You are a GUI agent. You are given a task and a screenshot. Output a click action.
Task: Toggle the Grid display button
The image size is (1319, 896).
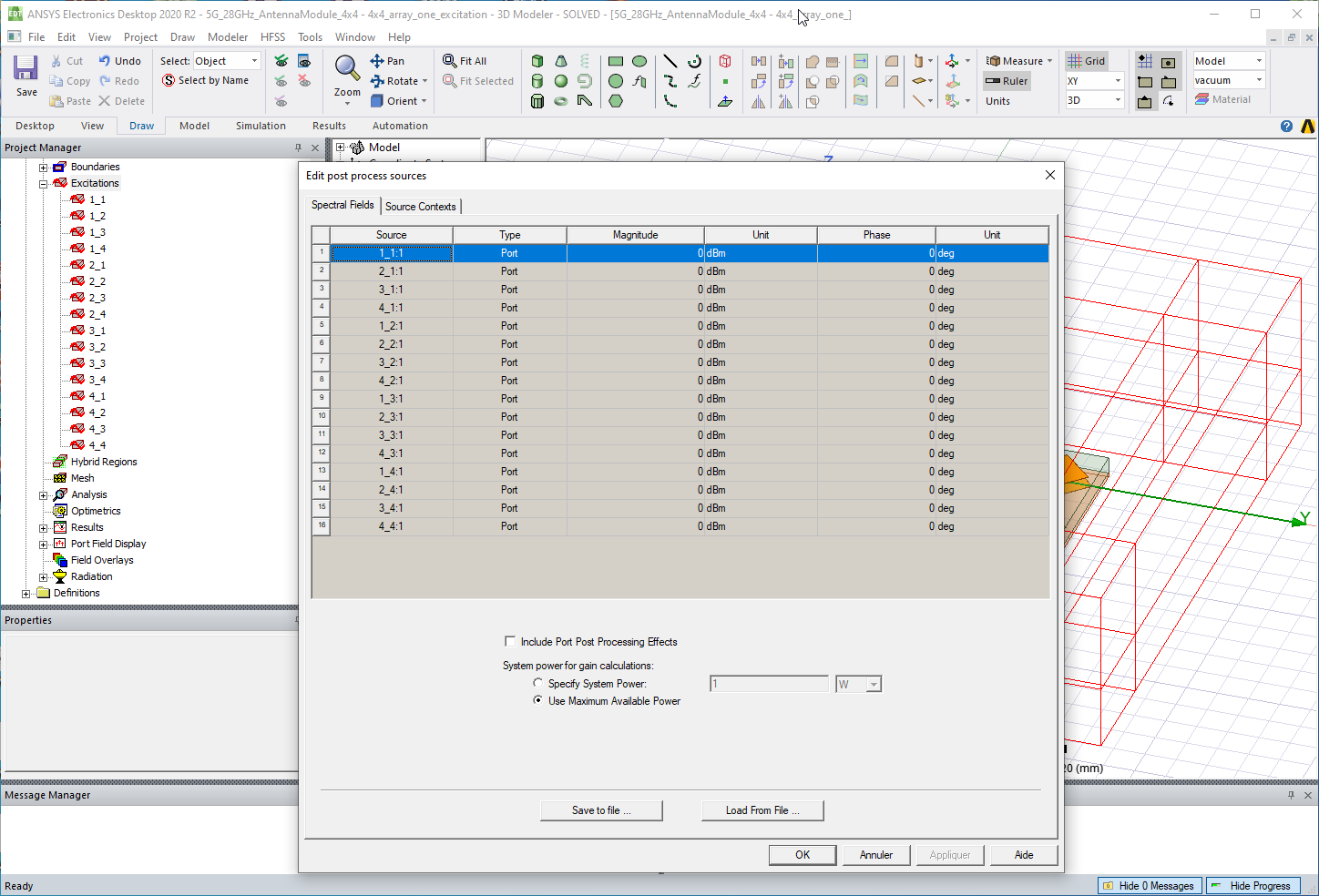(x=1087, y=61)
